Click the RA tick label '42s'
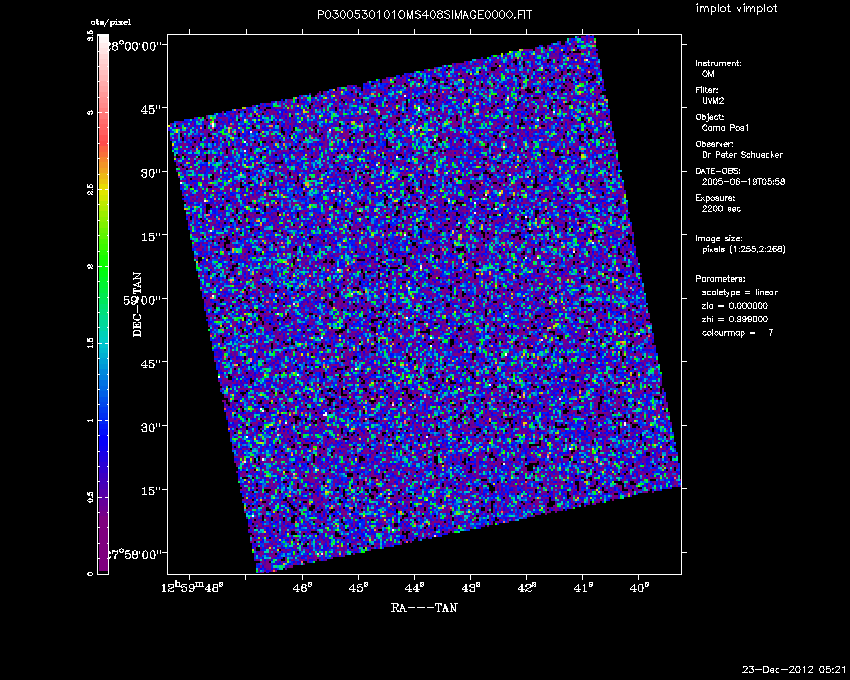The width and height of the screenshot is (850, 680). [x=527, y=588]
